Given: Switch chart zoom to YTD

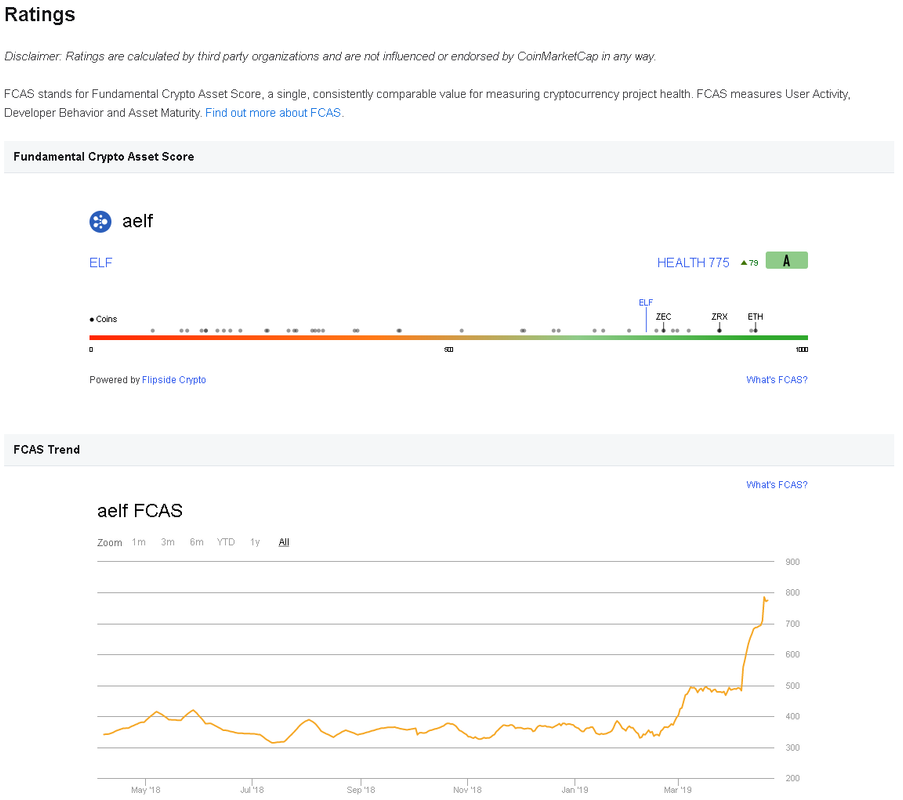Looking at the screenshot, I should [x=226, y=543].
